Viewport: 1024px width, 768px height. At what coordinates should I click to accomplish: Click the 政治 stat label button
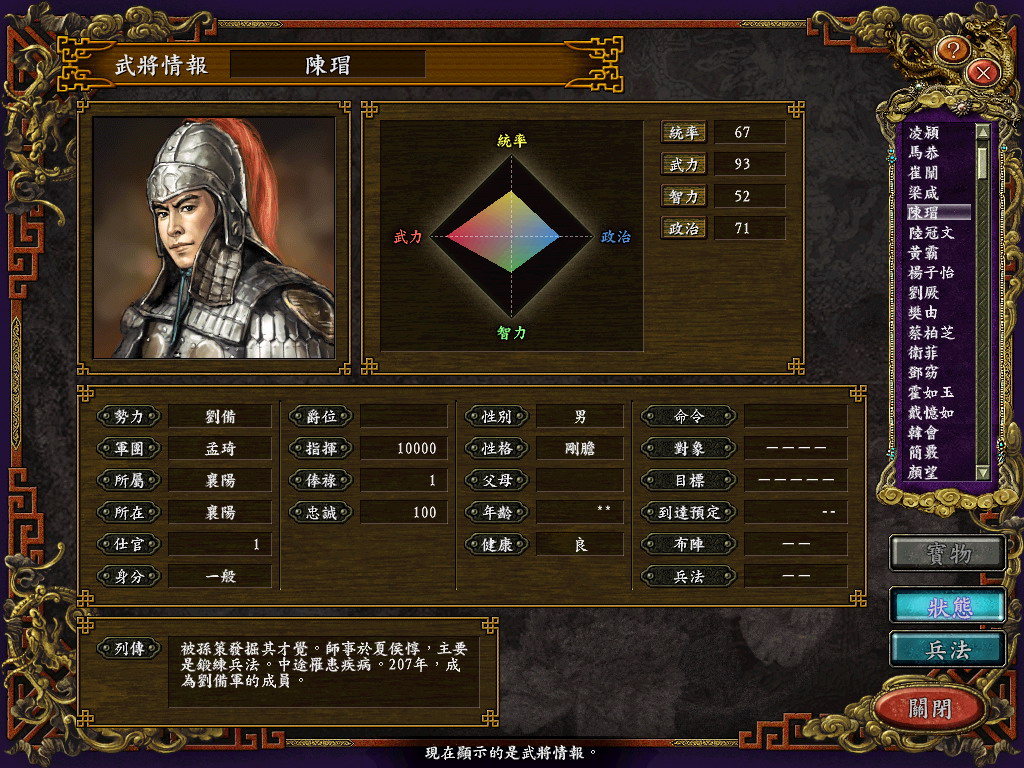[683, 228]
